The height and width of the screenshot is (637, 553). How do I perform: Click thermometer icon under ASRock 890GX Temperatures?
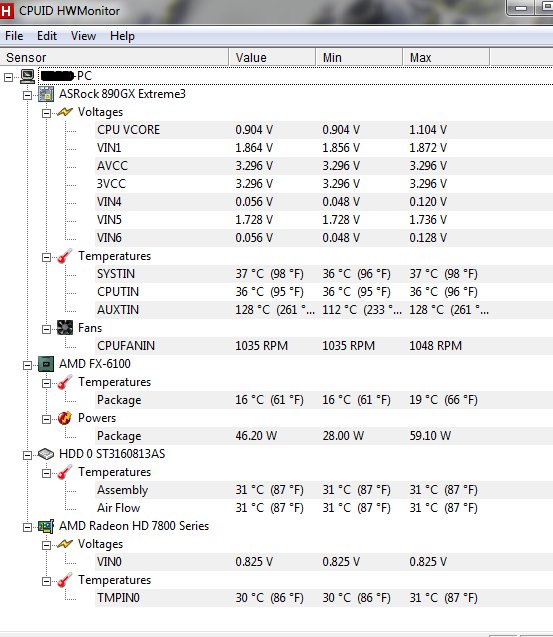tap(65, 256)
